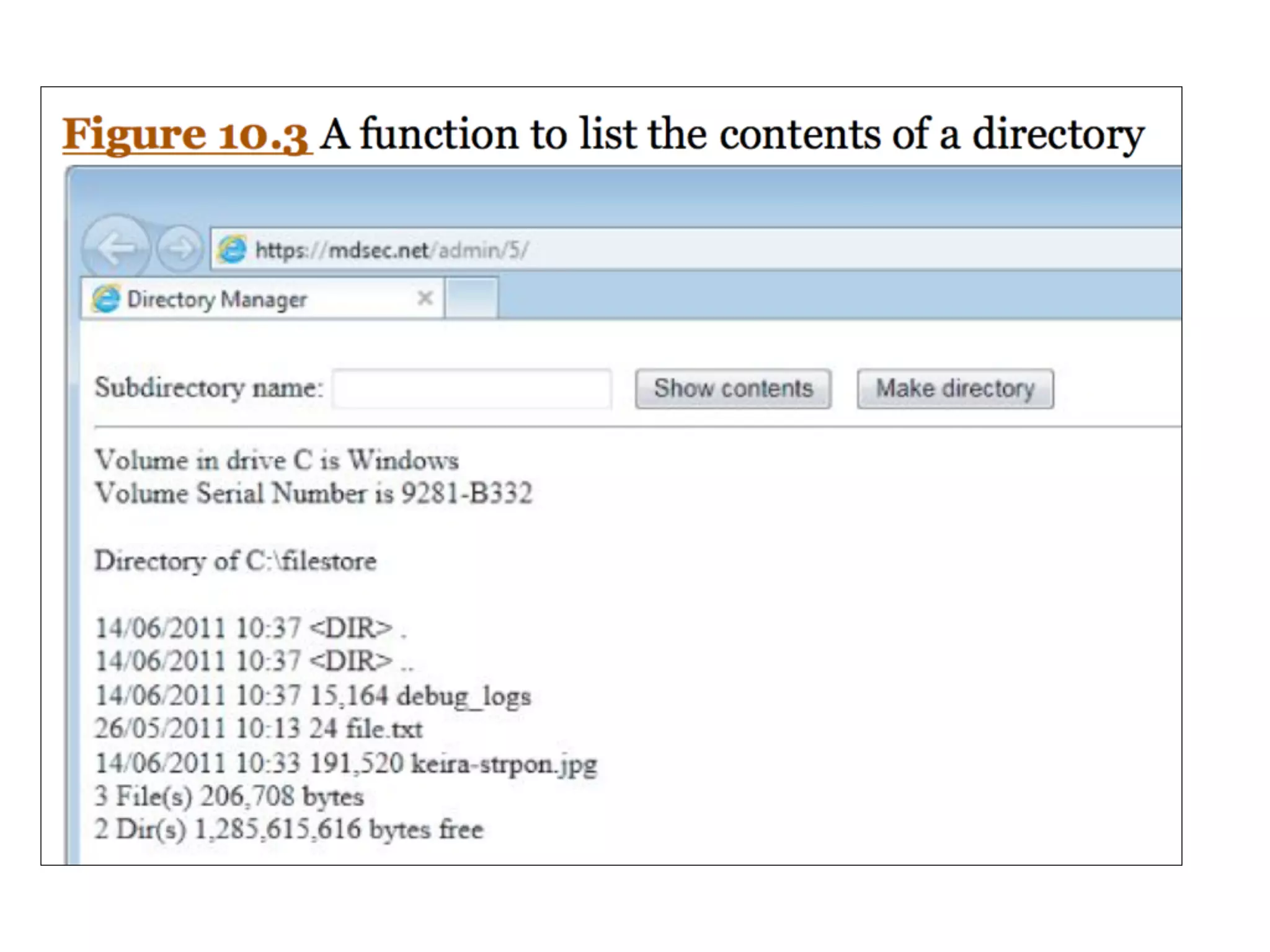Click the Subdirectory name label
The width and height of the screenshot is (1270, 952).
click(209, 388)
